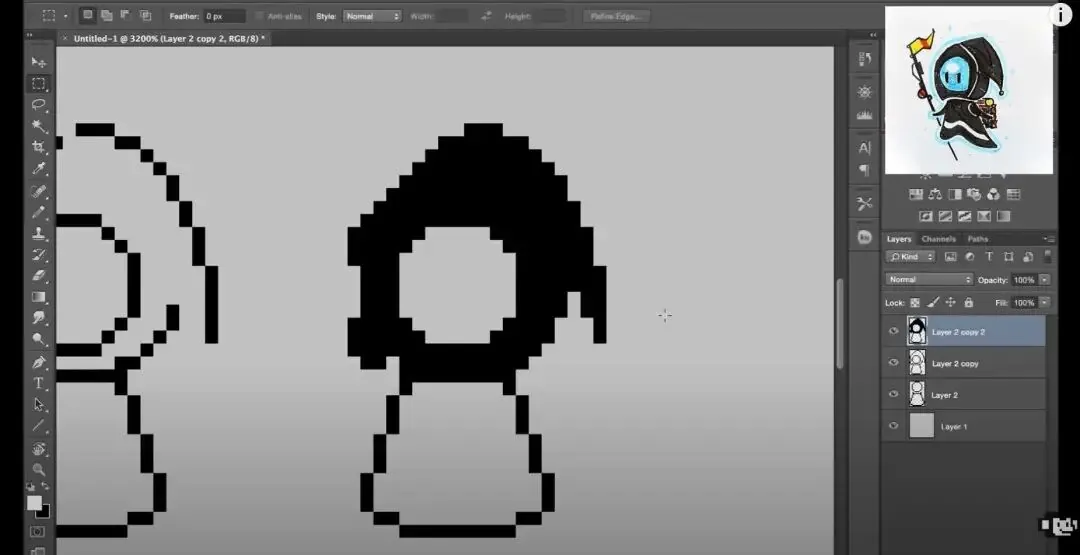The image size is (1080, 555).
Task: Select the Untitled-1 document tab
Action: click(168, 39)
